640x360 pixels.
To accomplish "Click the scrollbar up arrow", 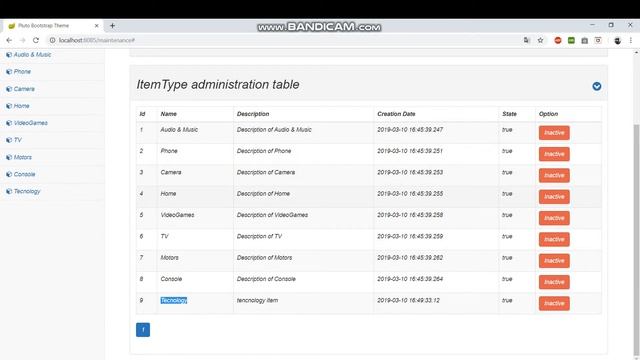I will [x=636, y=53].
